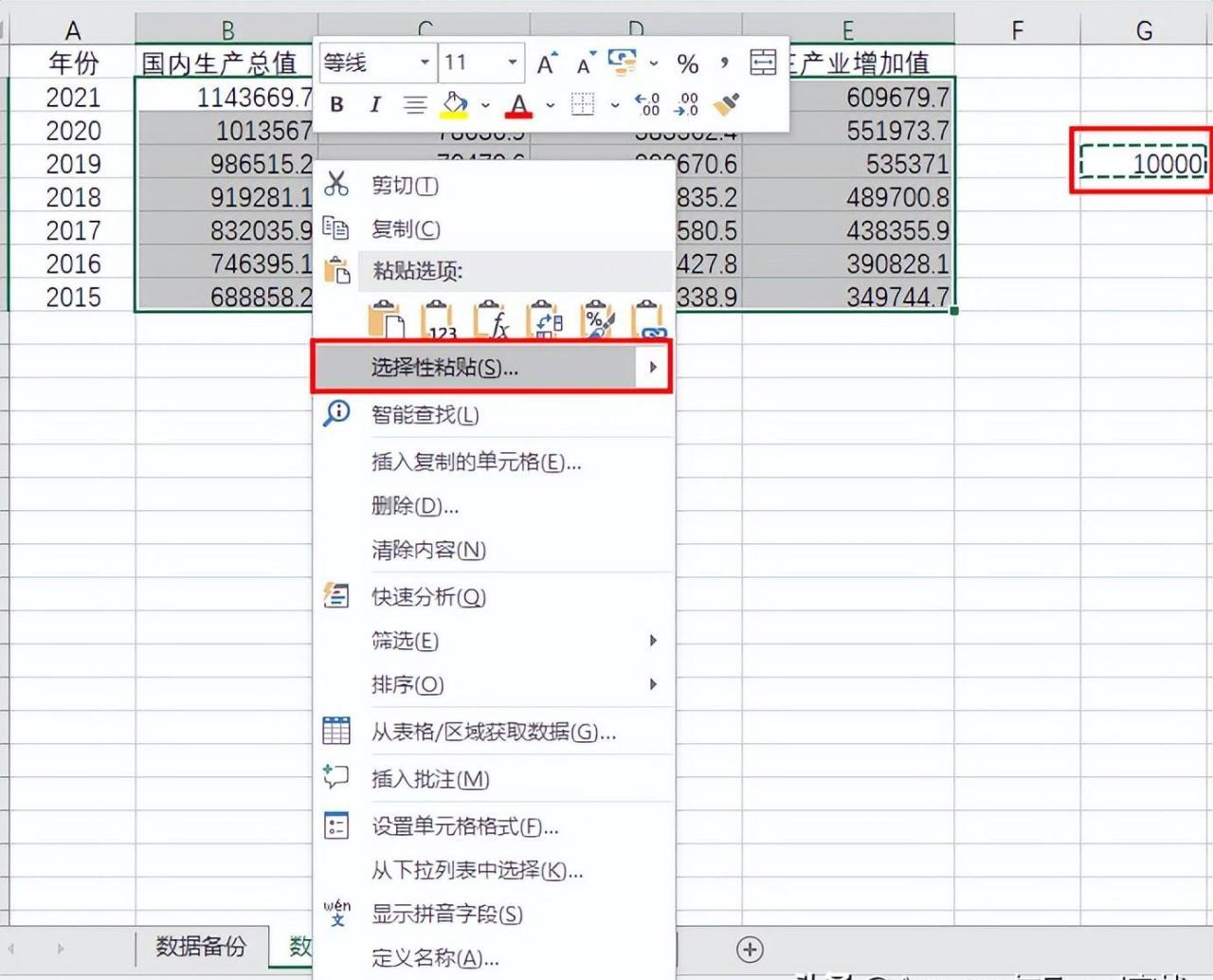Image resolution: width=1213 pixels, height=980 pixels.
Task: Apply the yellow fill color bucket
Action: coord(455,105)
